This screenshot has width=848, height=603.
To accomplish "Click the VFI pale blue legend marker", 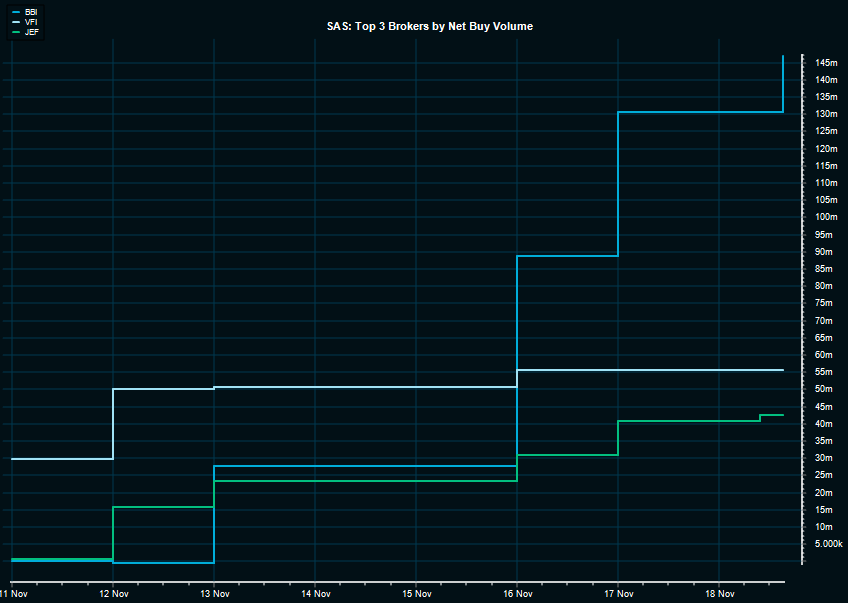I will pos(16,21).
